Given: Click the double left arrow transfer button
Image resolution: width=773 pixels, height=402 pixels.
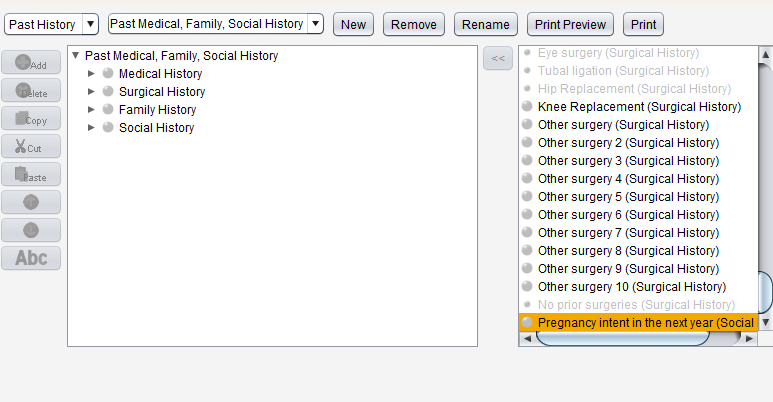Looking at the screenshot, I should tap(498, 59).
